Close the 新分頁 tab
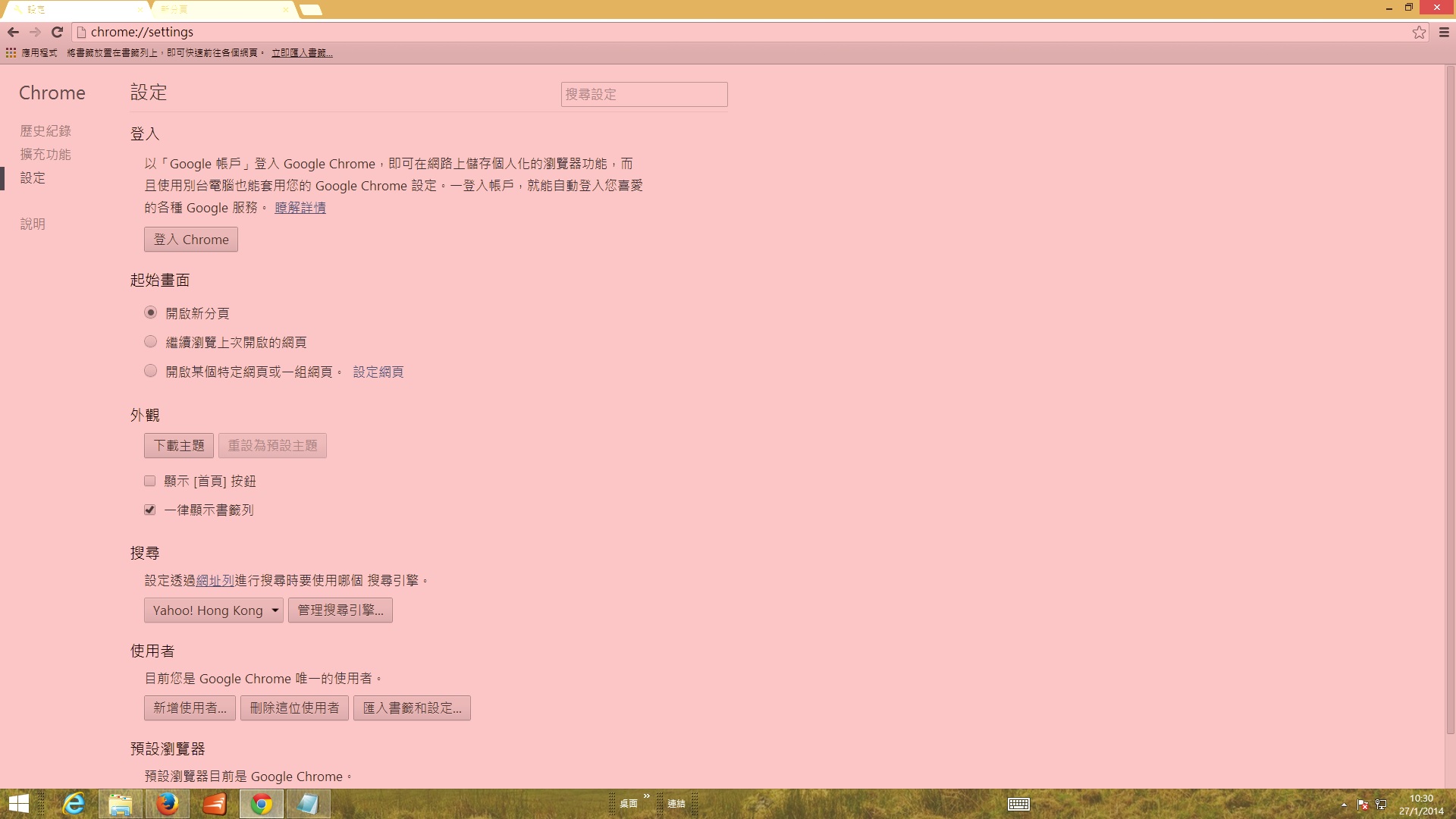Screen dimensions: 1456x819 point(285,9)
